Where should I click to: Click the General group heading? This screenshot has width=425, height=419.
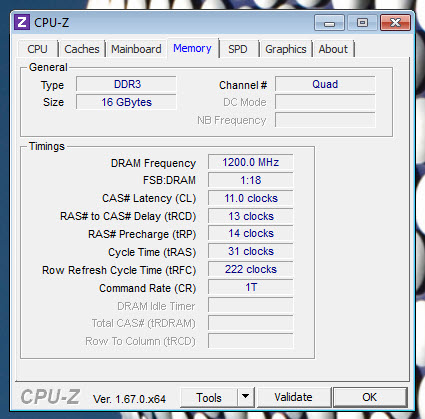48,67
